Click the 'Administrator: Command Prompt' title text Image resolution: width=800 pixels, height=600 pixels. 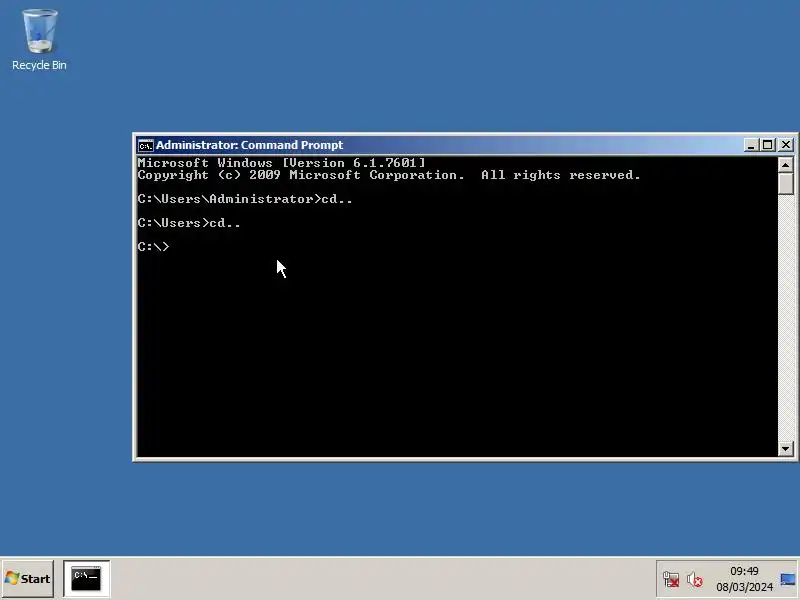[x=249, y=145]
